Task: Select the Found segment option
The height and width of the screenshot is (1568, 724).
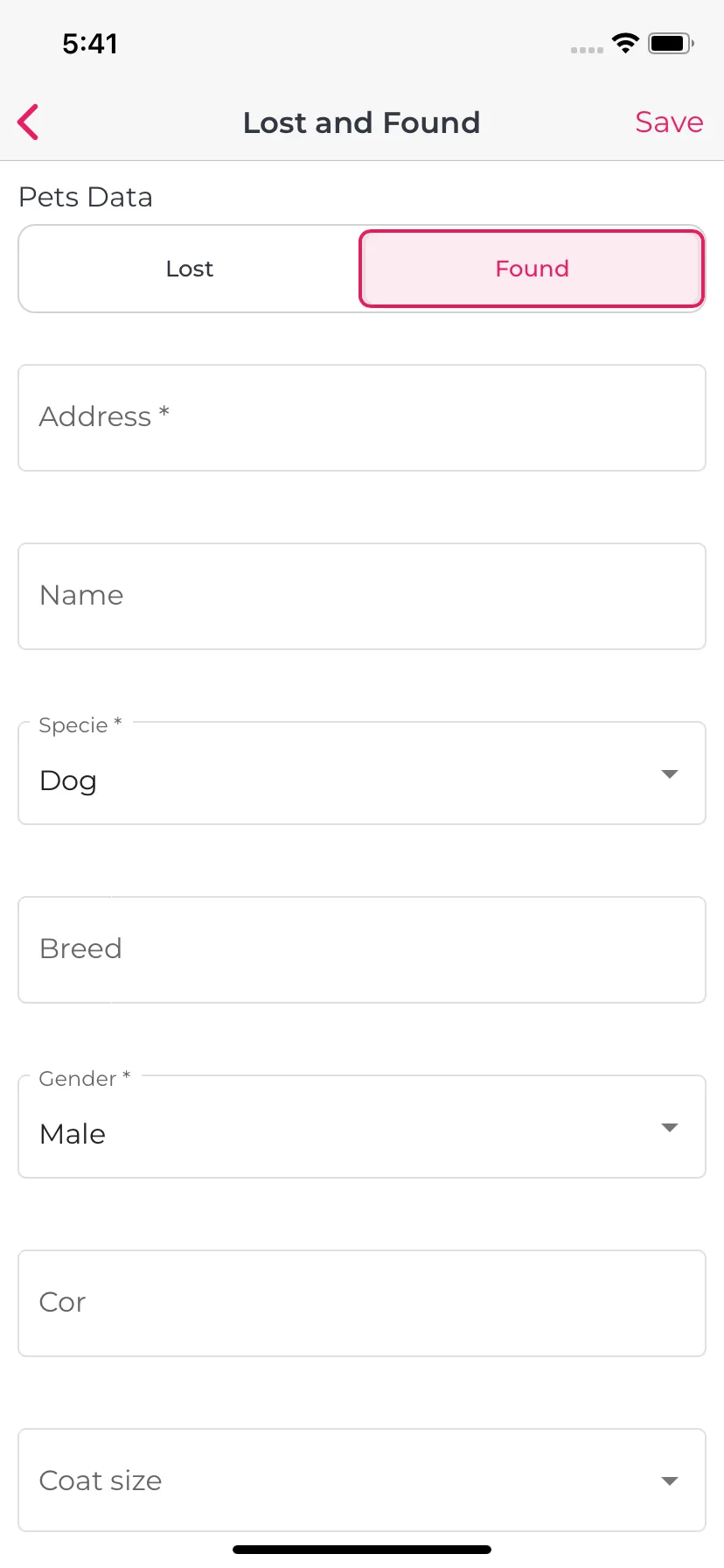Action: pyautogui.click(x=532, y=269)
